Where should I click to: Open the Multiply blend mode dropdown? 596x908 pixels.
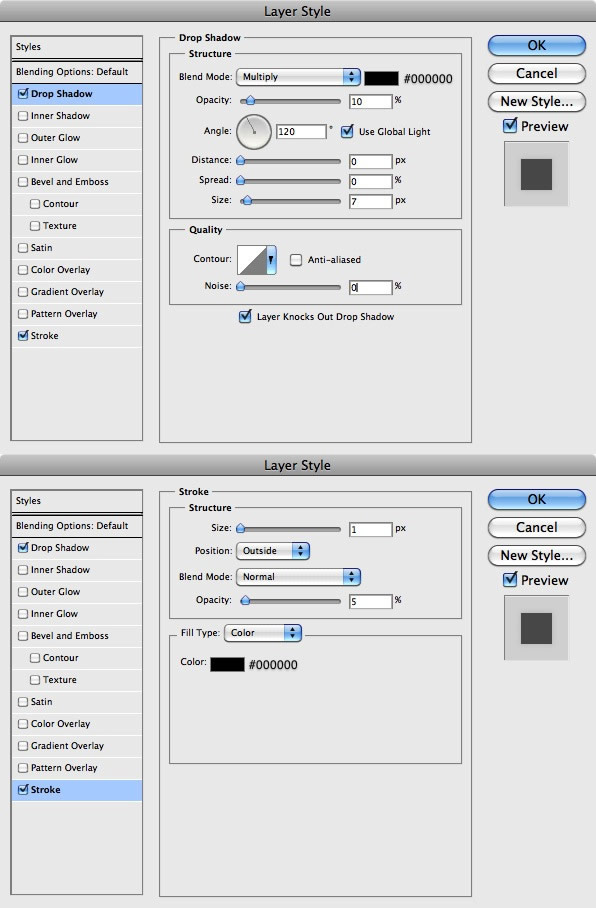[298, 77]
